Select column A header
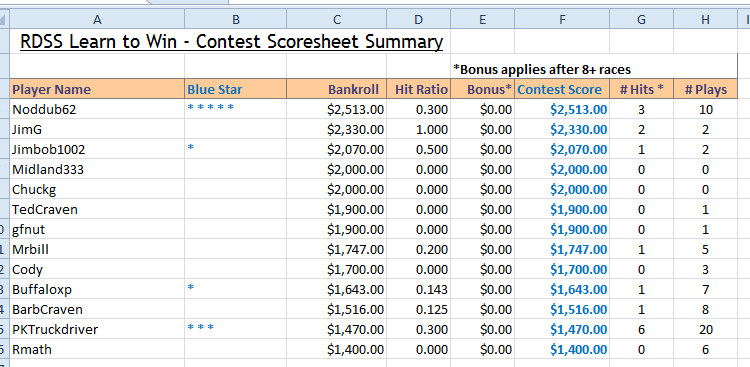The height and width of the screenshot is (367, 750). 97,19
